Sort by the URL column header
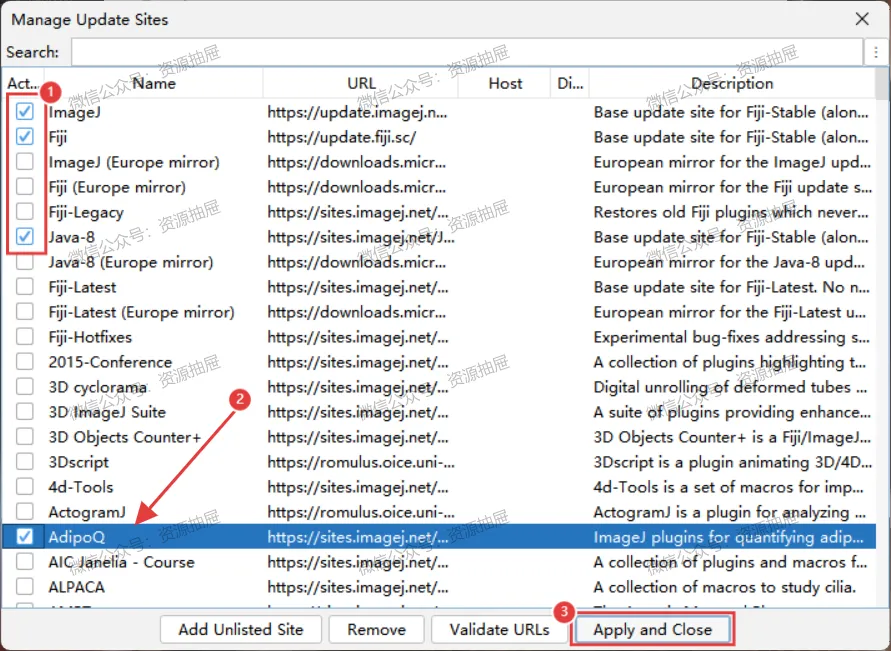The width and height of the screenshot is (891, 651). pyautogui.click(x=361, y=84)
